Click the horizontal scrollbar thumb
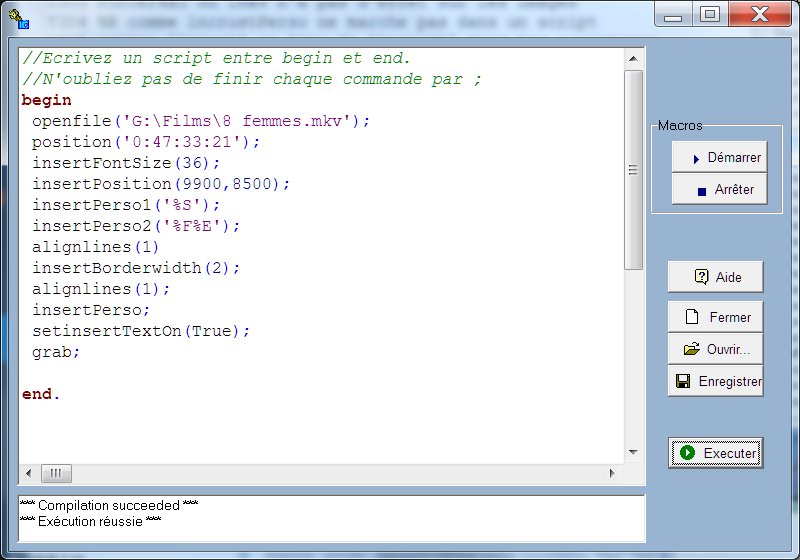The width and height of the screenshot is (800, 560). tap(56, 473)
